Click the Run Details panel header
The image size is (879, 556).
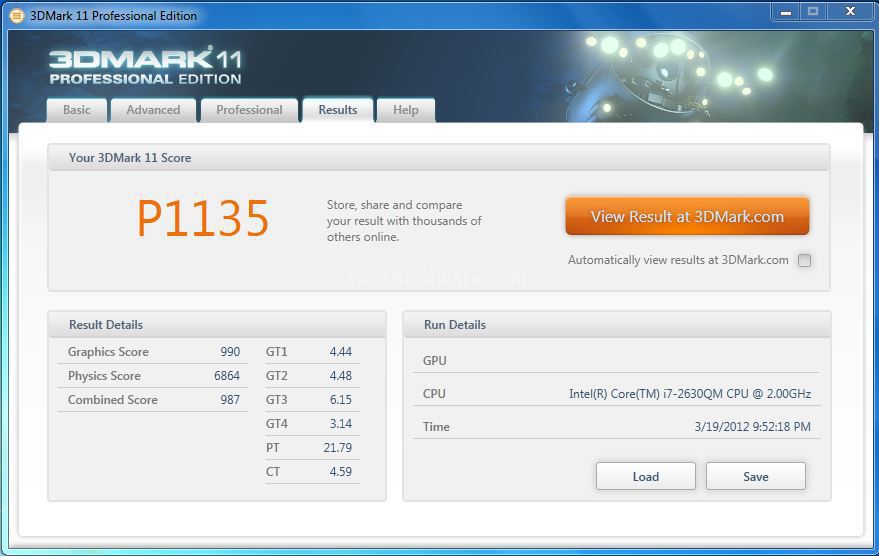click(x=617, y=325)
